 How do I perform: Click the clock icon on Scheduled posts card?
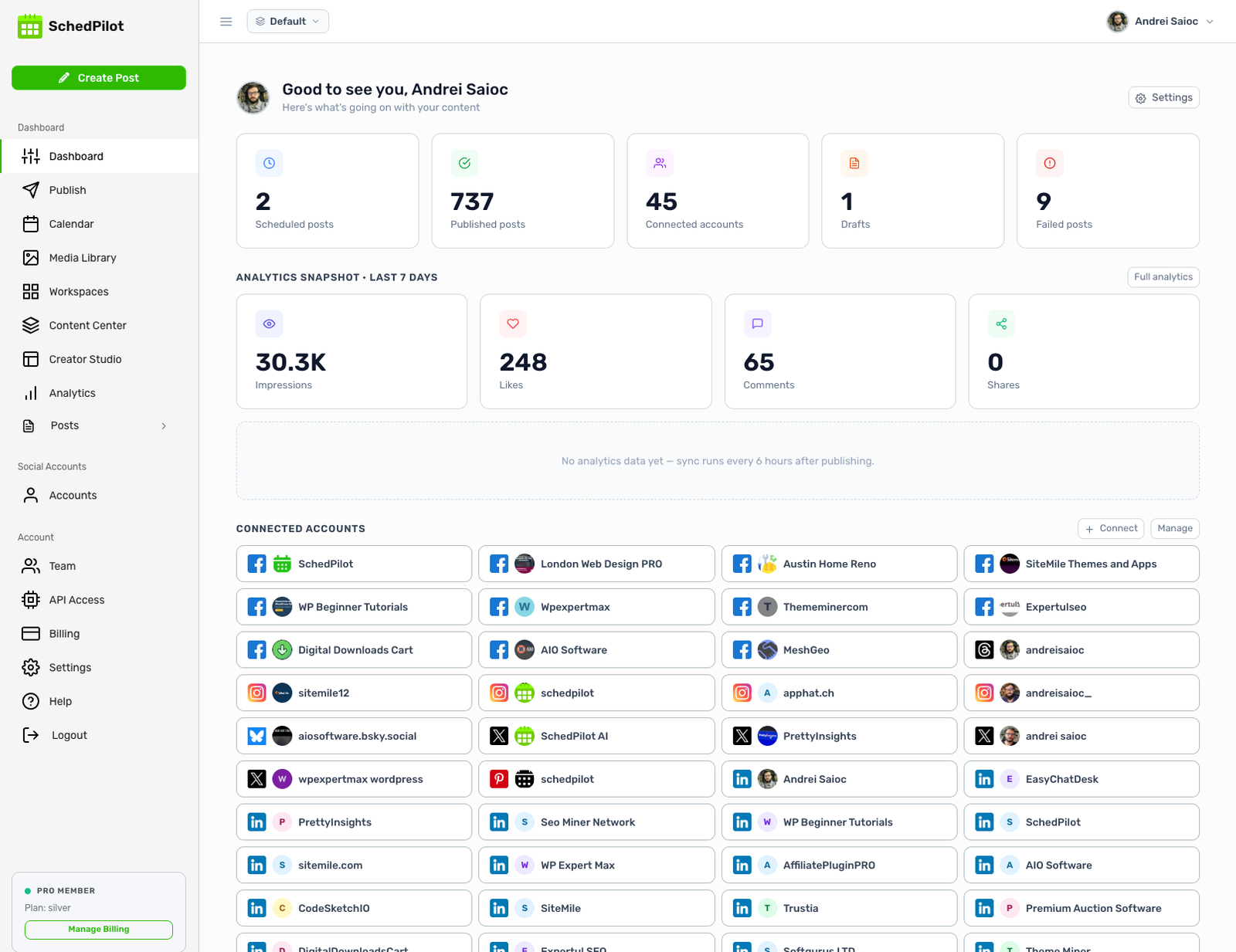[x=269, y=163]
